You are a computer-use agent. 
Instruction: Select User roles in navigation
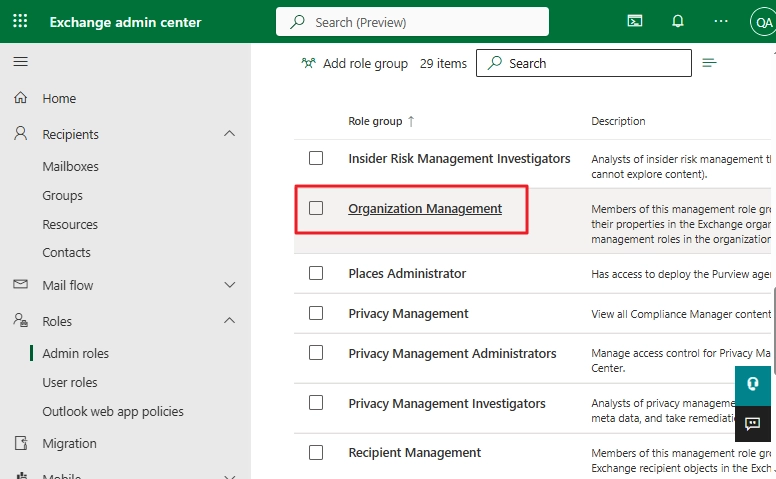pyautogui.click(x=70, y=383)
